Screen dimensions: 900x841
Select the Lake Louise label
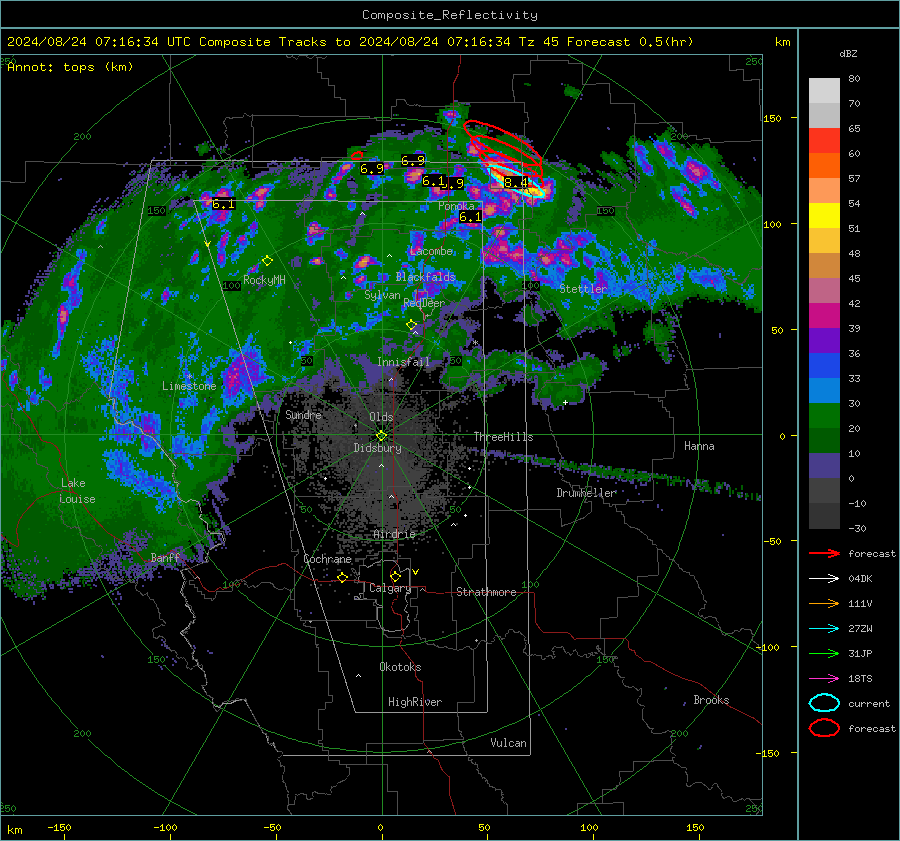(x=77, y=491)
